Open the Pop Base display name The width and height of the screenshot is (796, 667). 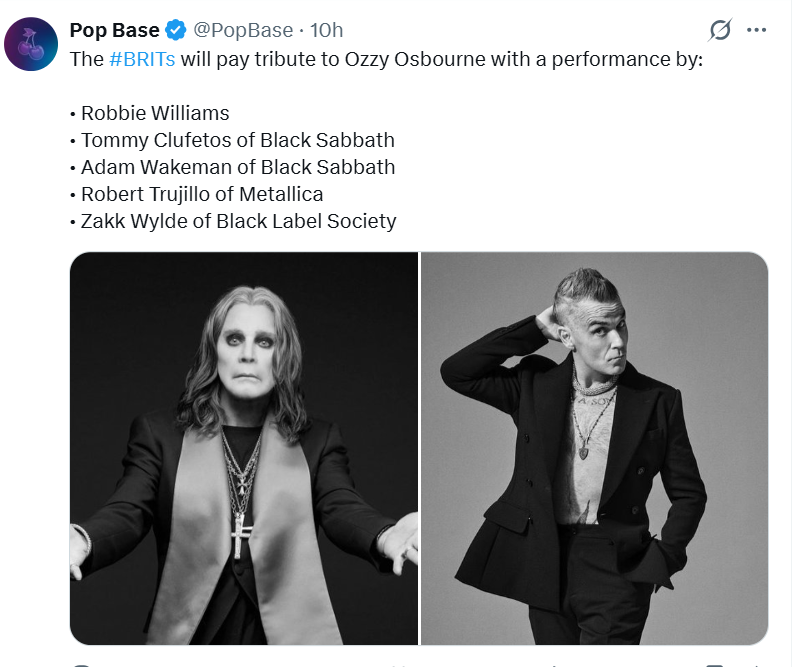(114, 30)
